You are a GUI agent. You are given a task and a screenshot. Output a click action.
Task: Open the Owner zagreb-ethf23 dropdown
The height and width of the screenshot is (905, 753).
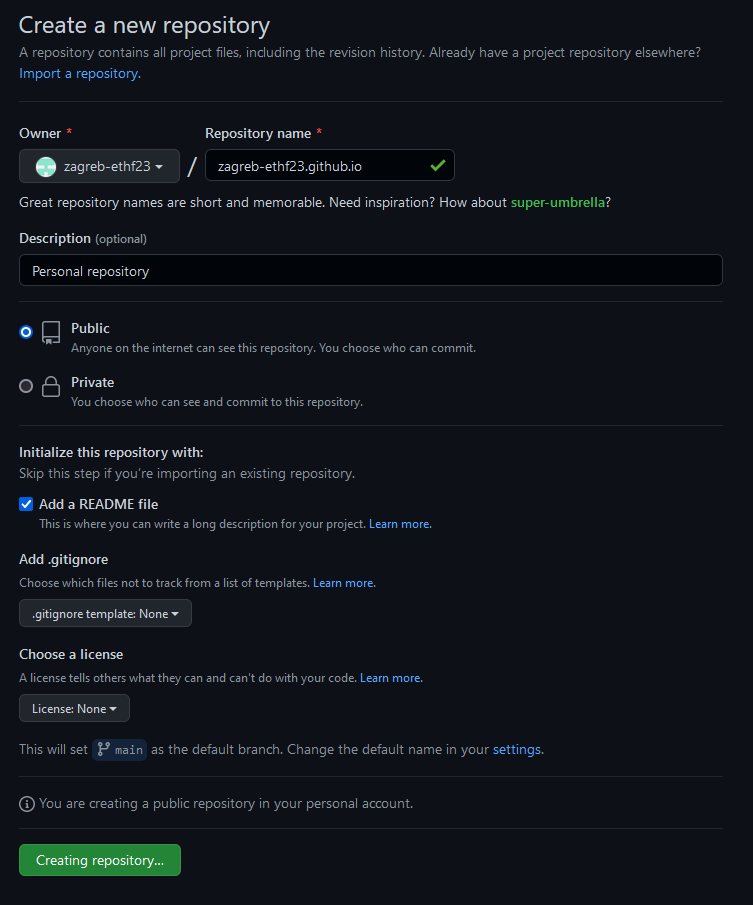(99, 166)
